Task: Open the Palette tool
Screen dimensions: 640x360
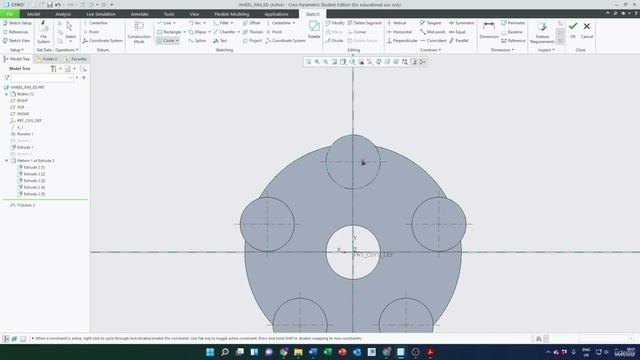Action: 314,30
